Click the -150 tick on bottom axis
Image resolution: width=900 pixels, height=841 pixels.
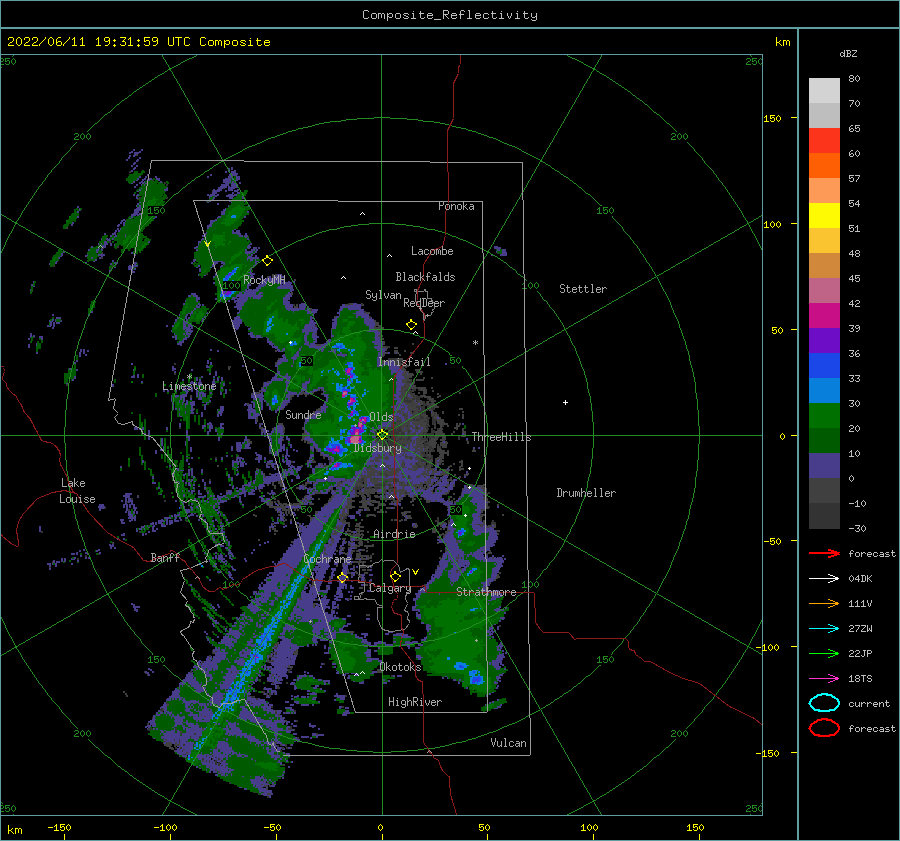click(x=59, y=827)
